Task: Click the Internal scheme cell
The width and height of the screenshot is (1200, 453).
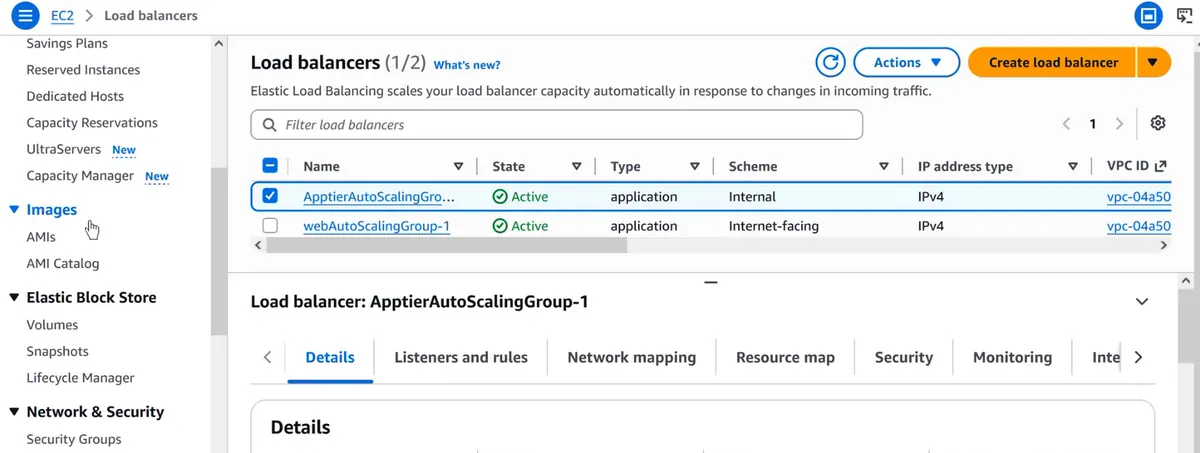Action: coord(752,197)
